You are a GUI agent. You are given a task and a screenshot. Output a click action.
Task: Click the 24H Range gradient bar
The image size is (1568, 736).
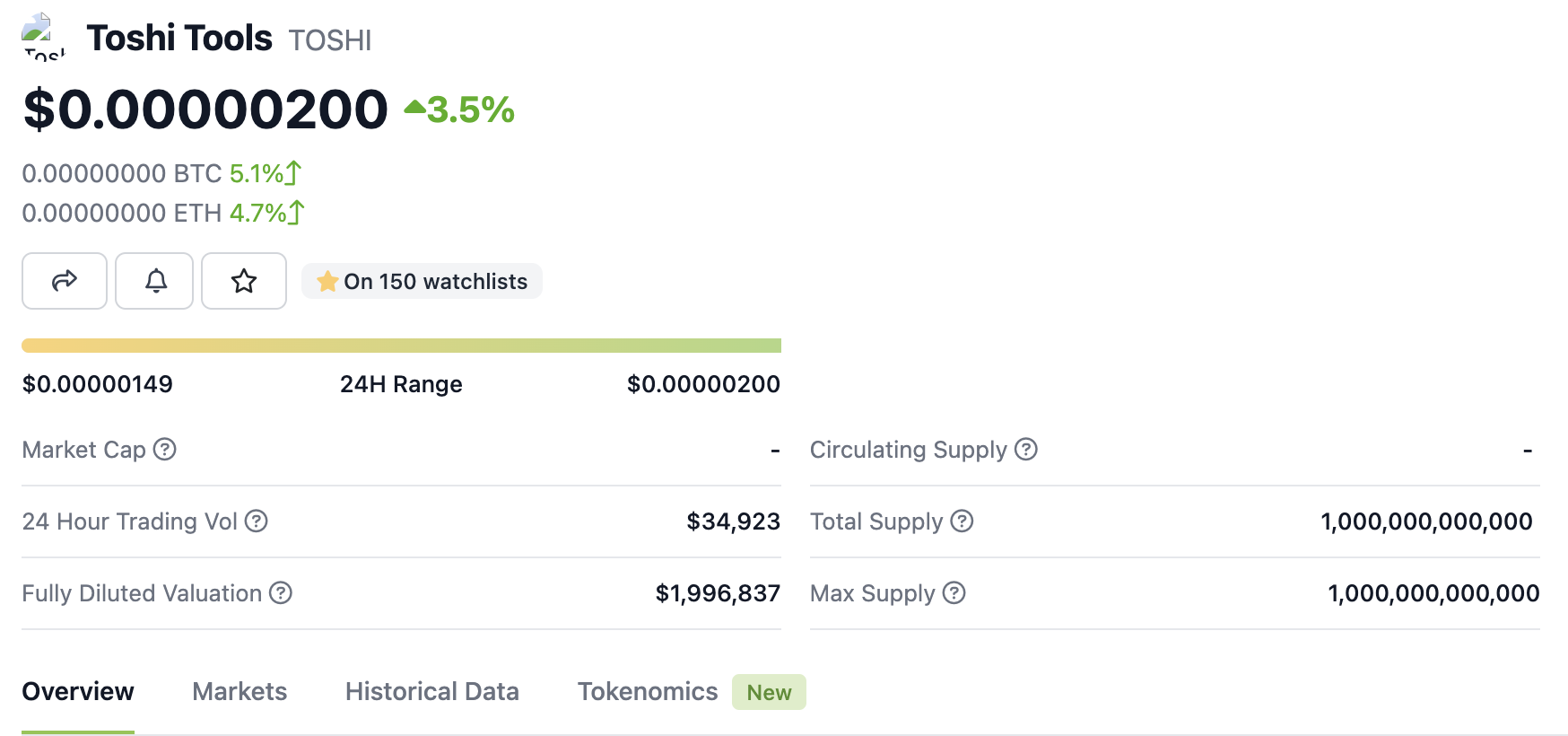tap(401, 346)
